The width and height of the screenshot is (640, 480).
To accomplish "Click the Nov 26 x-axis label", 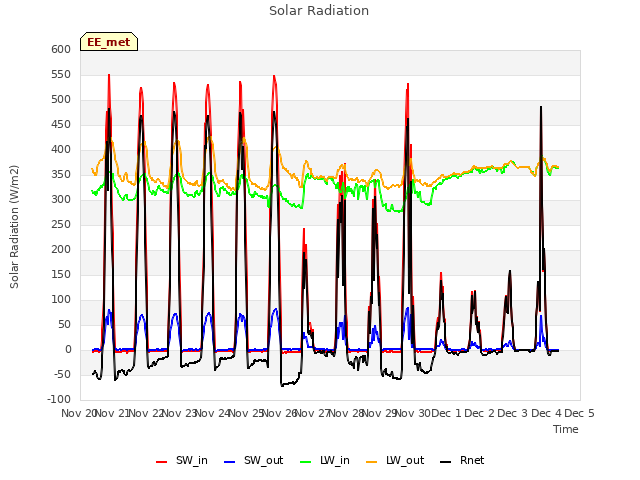I will tap(279, 413).
